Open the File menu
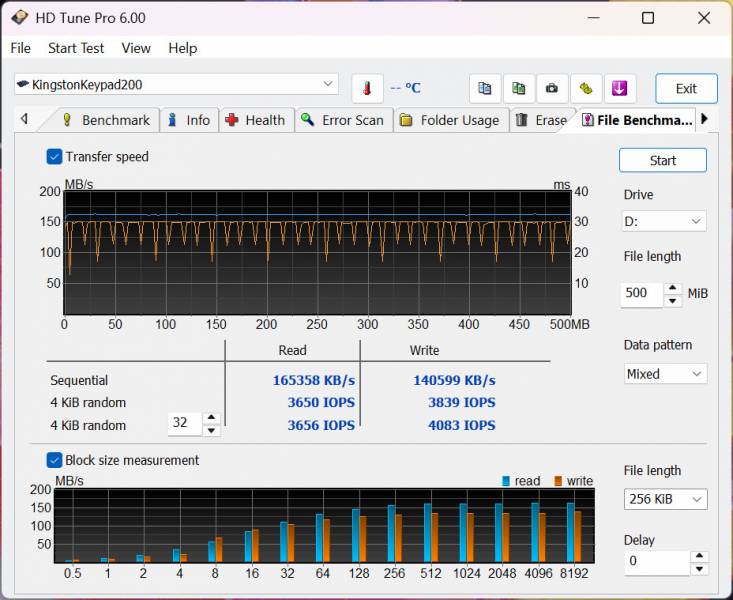The height and width of the screenshot is (600, 733). point(21,48)
